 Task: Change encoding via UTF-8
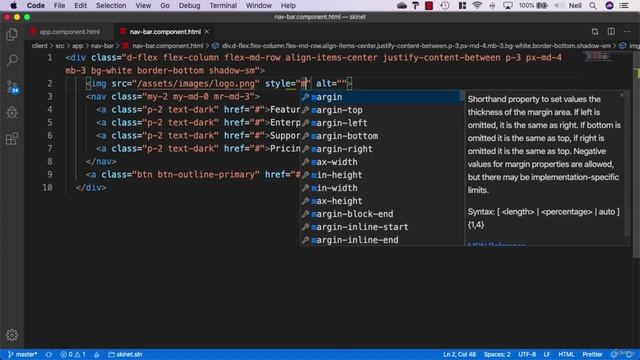(x=527, y=354)
